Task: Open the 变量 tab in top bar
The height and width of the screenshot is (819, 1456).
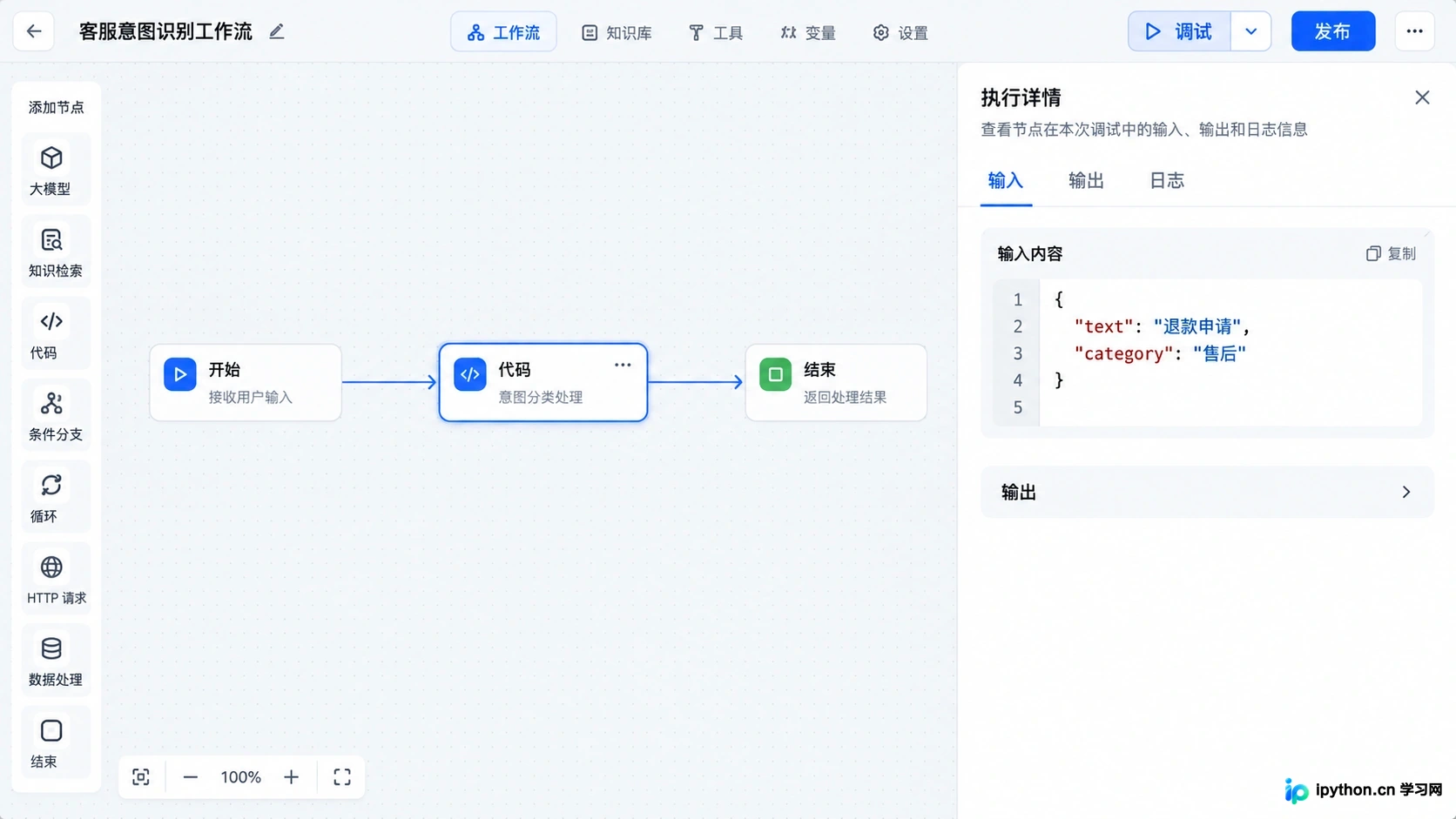Action: click(x=808, y=32)
